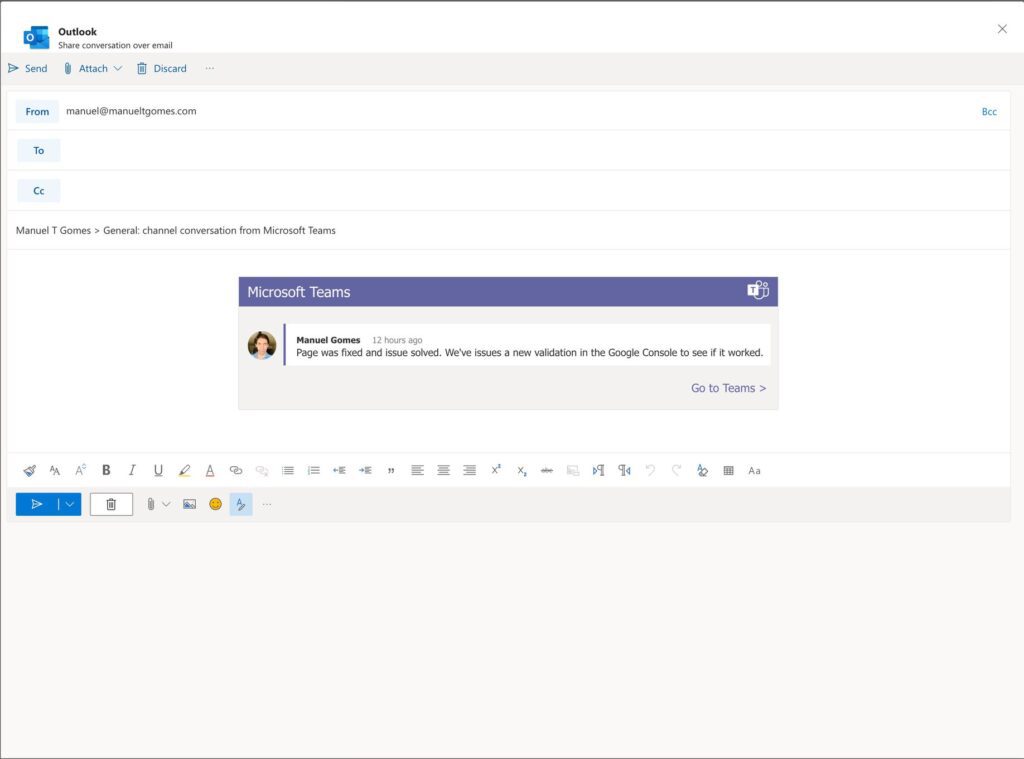Click the To button
The image size is (1024, 759).
(39, 151)
